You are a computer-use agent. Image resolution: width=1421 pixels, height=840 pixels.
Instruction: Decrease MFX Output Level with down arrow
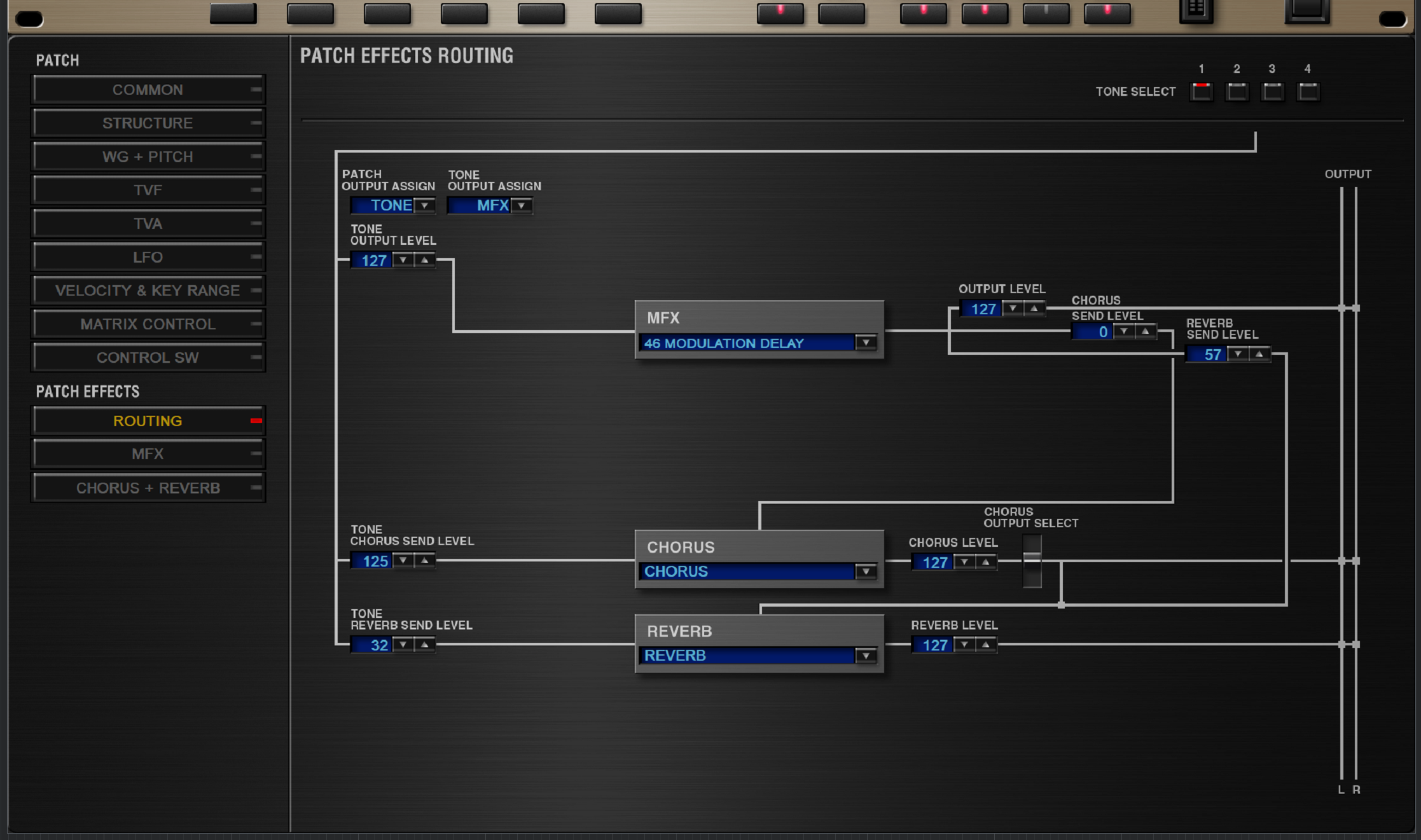pos(1013,308)
